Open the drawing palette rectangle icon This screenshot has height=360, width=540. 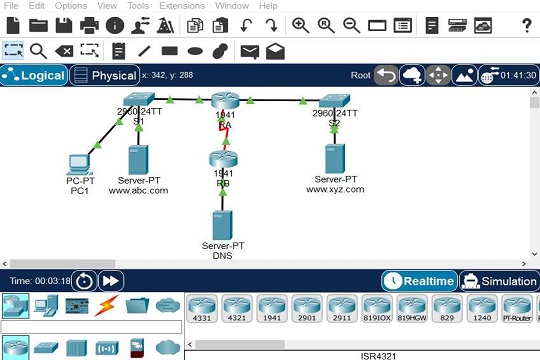coord(377,26)
